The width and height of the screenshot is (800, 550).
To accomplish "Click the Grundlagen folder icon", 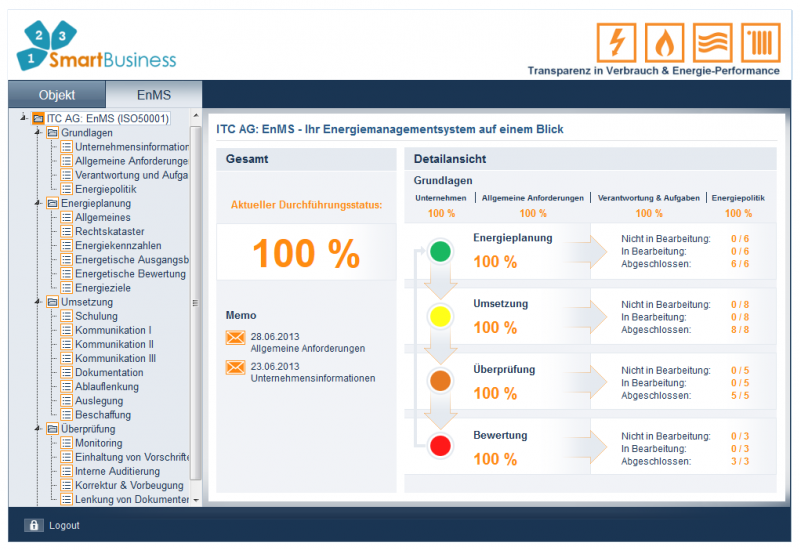I will point(52,133).
